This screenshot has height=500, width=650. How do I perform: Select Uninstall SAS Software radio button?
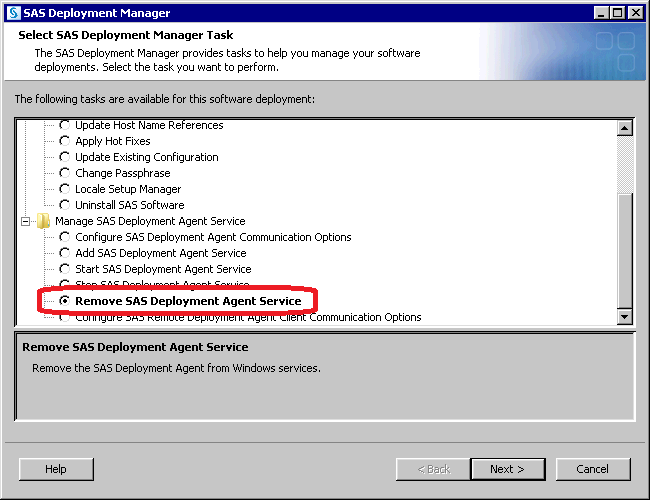[65, 205]
